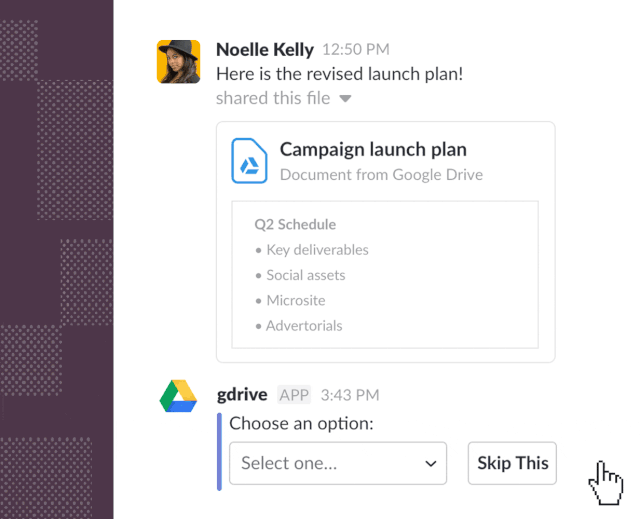Click the 'Here is the revised launch plan!' message

tap(340, 74)
